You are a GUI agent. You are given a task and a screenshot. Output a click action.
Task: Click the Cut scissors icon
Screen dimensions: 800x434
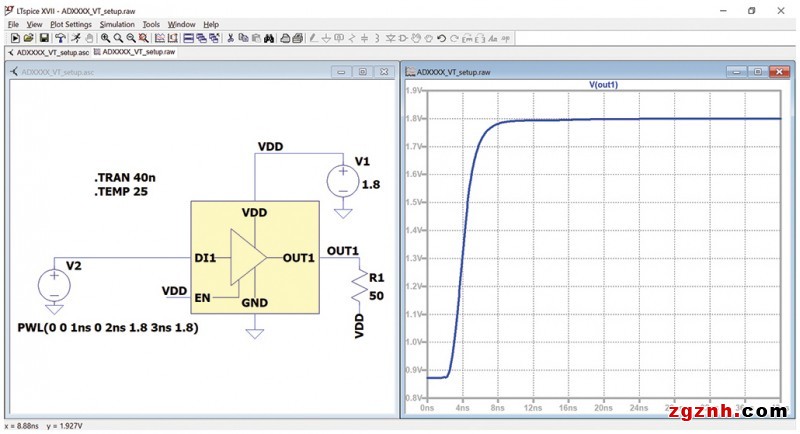point(231,38)
